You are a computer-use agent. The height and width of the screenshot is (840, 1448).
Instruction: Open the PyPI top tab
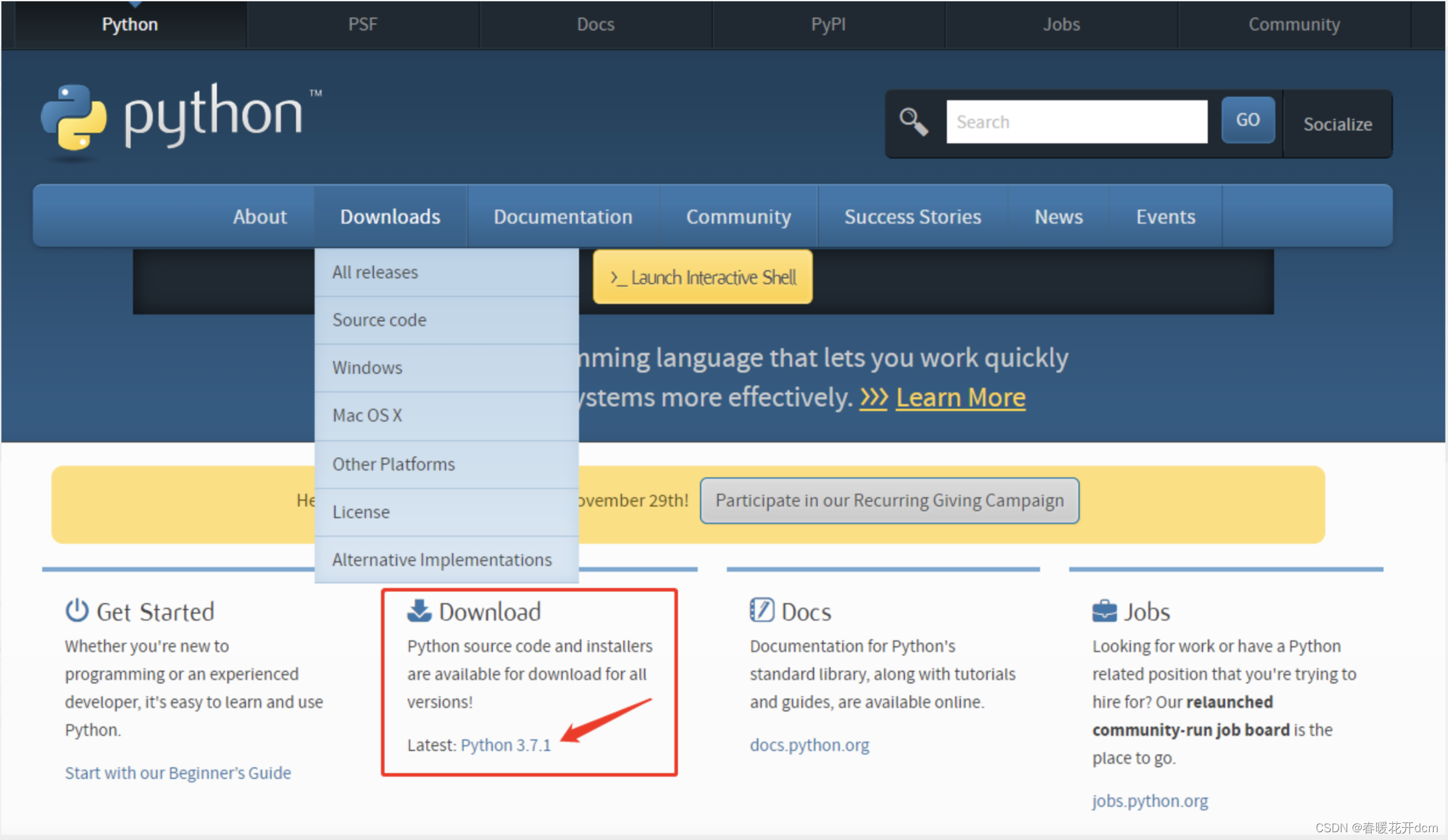828,25
